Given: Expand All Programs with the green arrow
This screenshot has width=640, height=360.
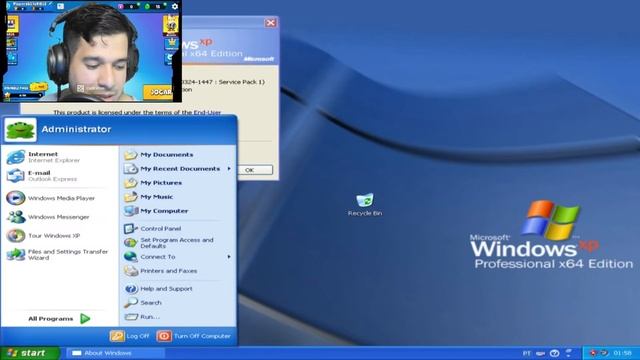Looking at the screenshot, I should [85, 318].
